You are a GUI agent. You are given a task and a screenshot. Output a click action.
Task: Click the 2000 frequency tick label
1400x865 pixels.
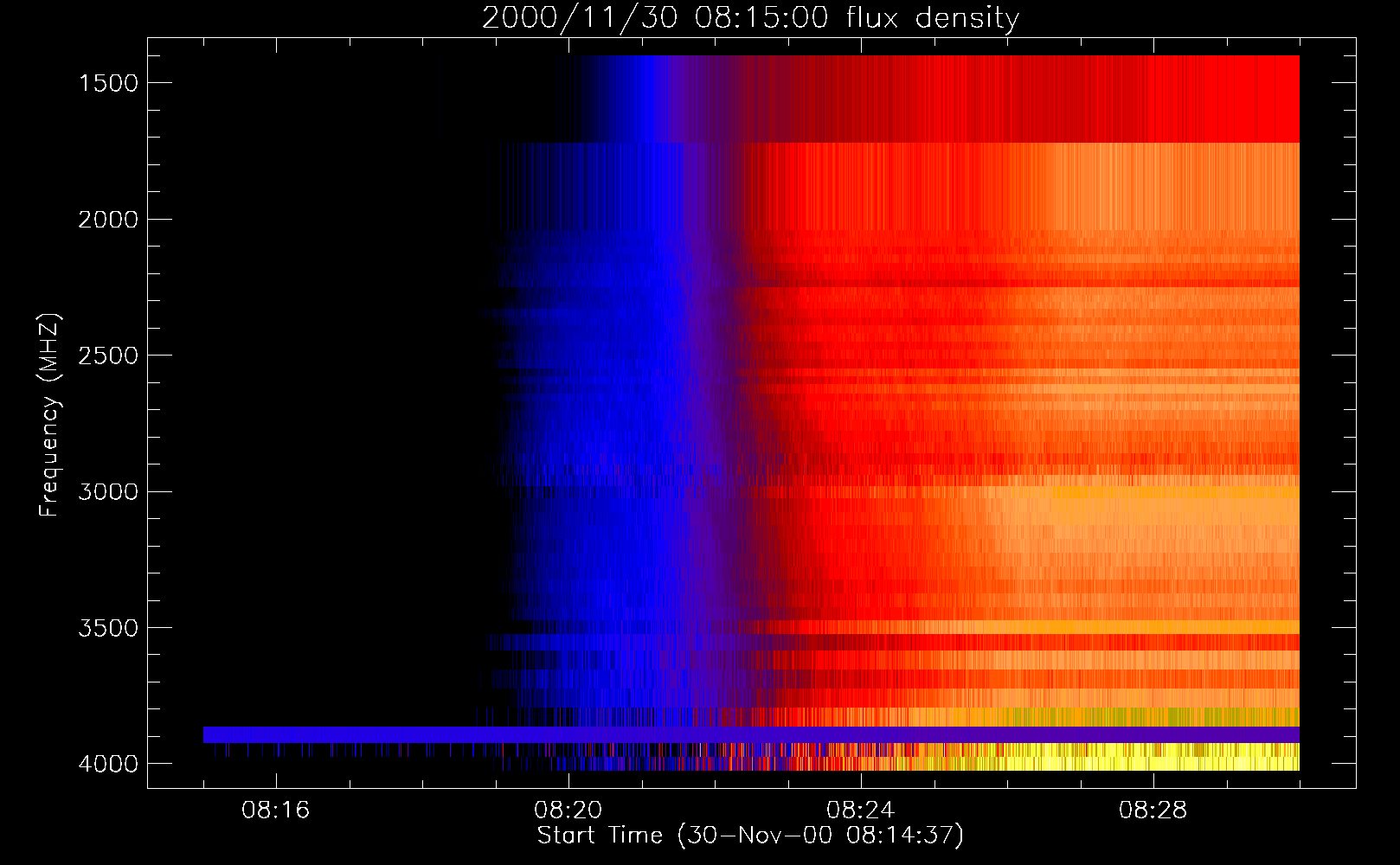[108, 220]
